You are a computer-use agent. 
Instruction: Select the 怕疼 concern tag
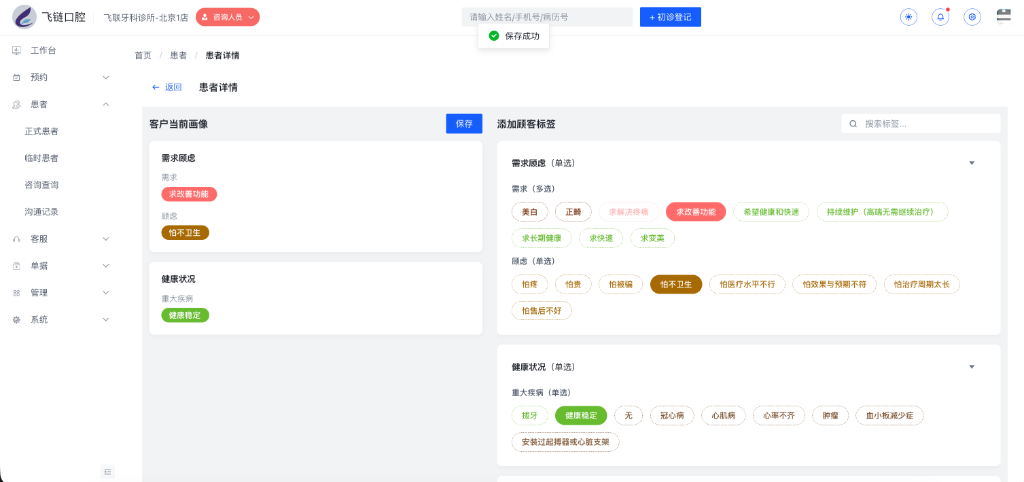pos(530,284)
